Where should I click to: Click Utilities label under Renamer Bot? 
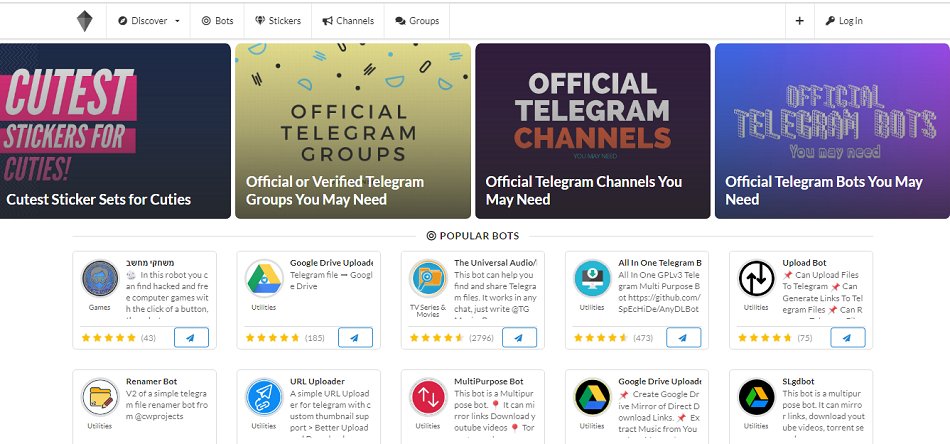coord(99,426)
